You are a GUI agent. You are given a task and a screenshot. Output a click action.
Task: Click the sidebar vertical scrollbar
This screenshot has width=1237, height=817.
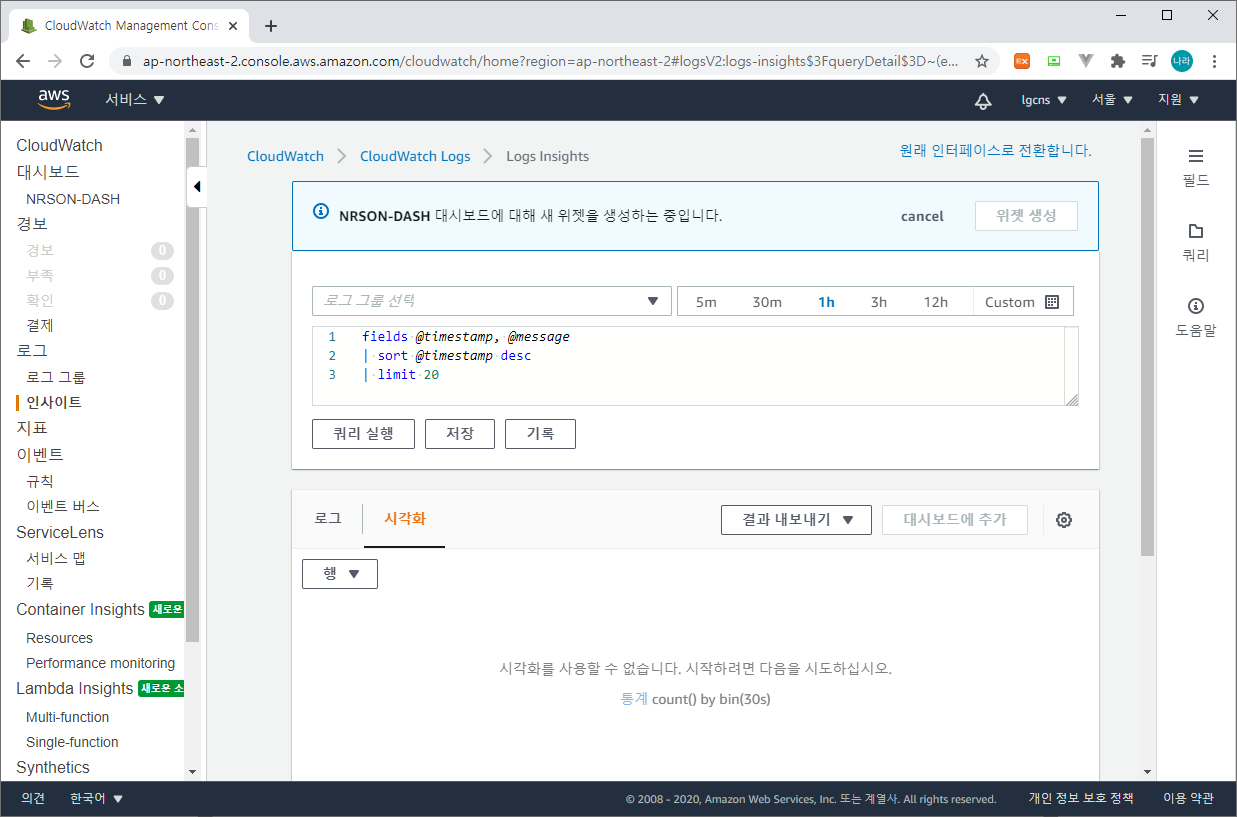click(x=192, y=390)
